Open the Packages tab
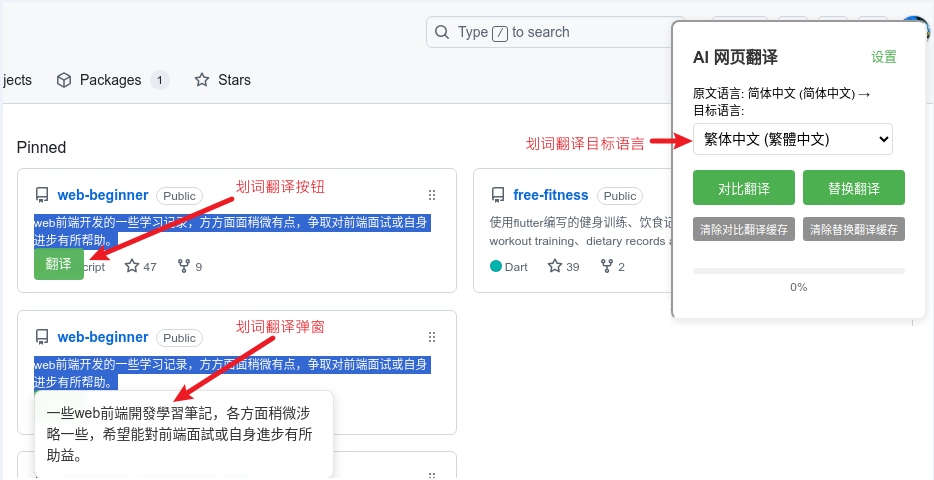Image resolution: width=934 pixels, height=480 pixels. tap(113, 80)
